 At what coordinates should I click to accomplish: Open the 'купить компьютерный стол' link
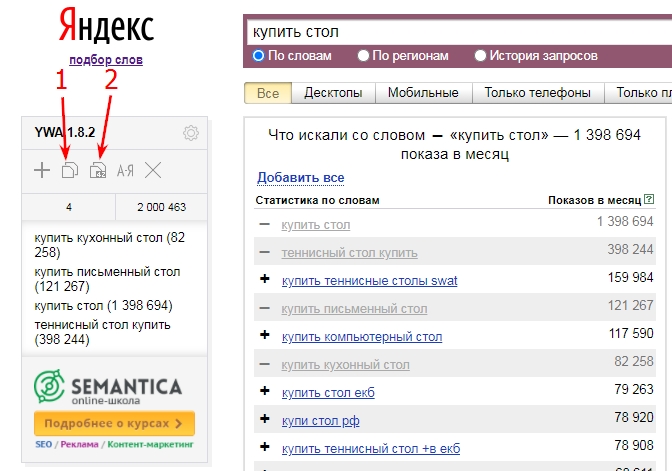pyautogui.click(x=362, y=337)
